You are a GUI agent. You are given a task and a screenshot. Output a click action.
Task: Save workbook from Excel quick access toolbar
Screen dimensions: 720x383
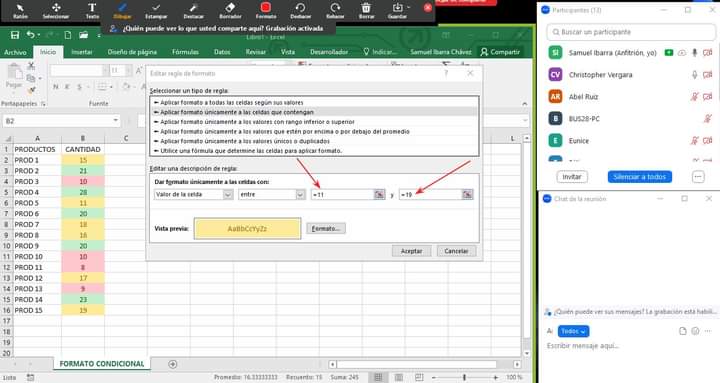pyautogui.click(x=15, y=35)
